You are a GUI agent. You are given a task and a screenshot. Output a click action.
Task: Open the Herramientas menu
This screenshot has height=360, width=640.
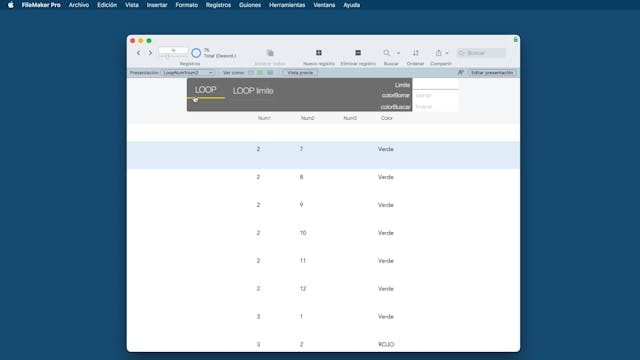(287, 5)
